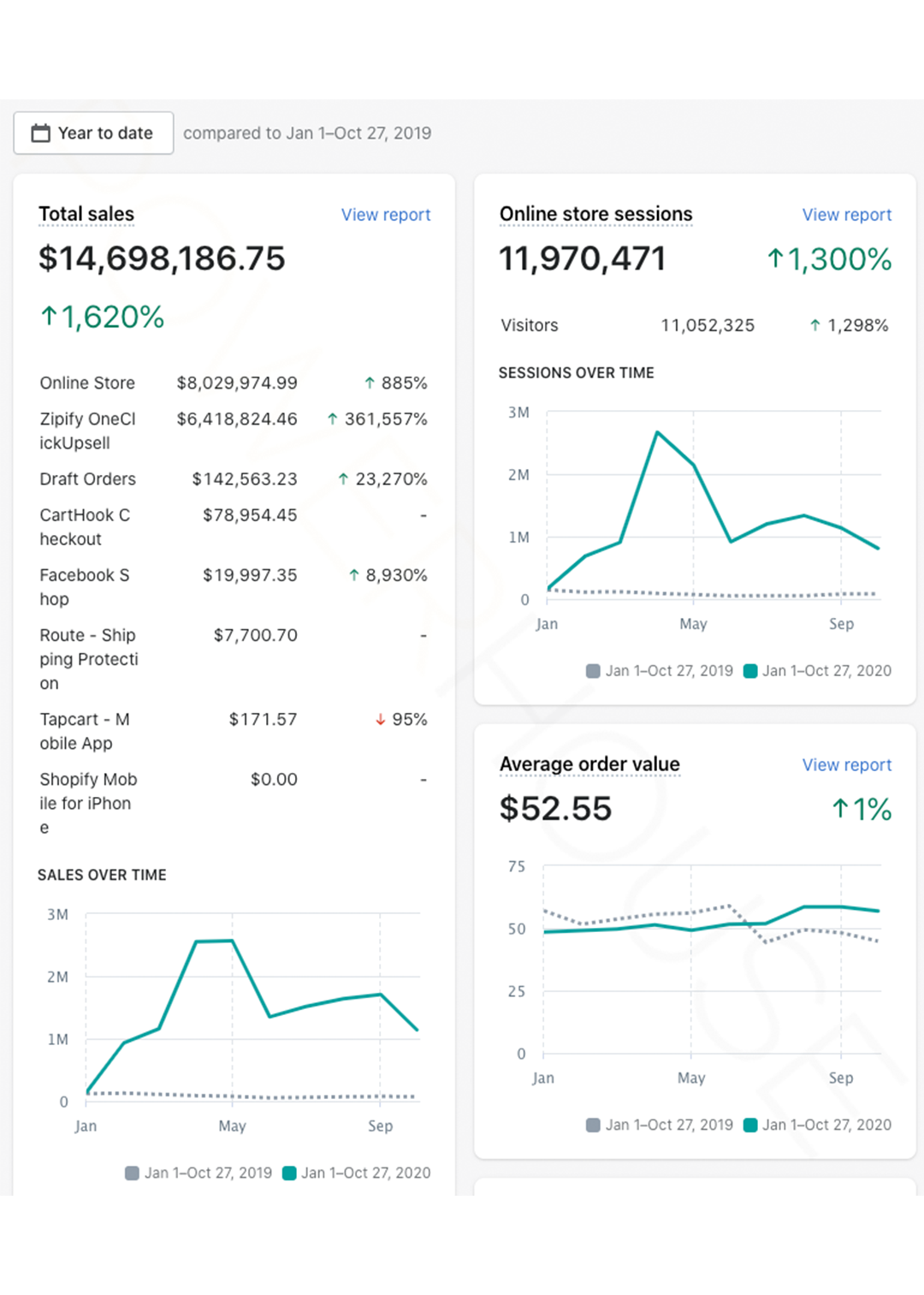Click the up arrow beside the 1% average order change

coord(840,809)
